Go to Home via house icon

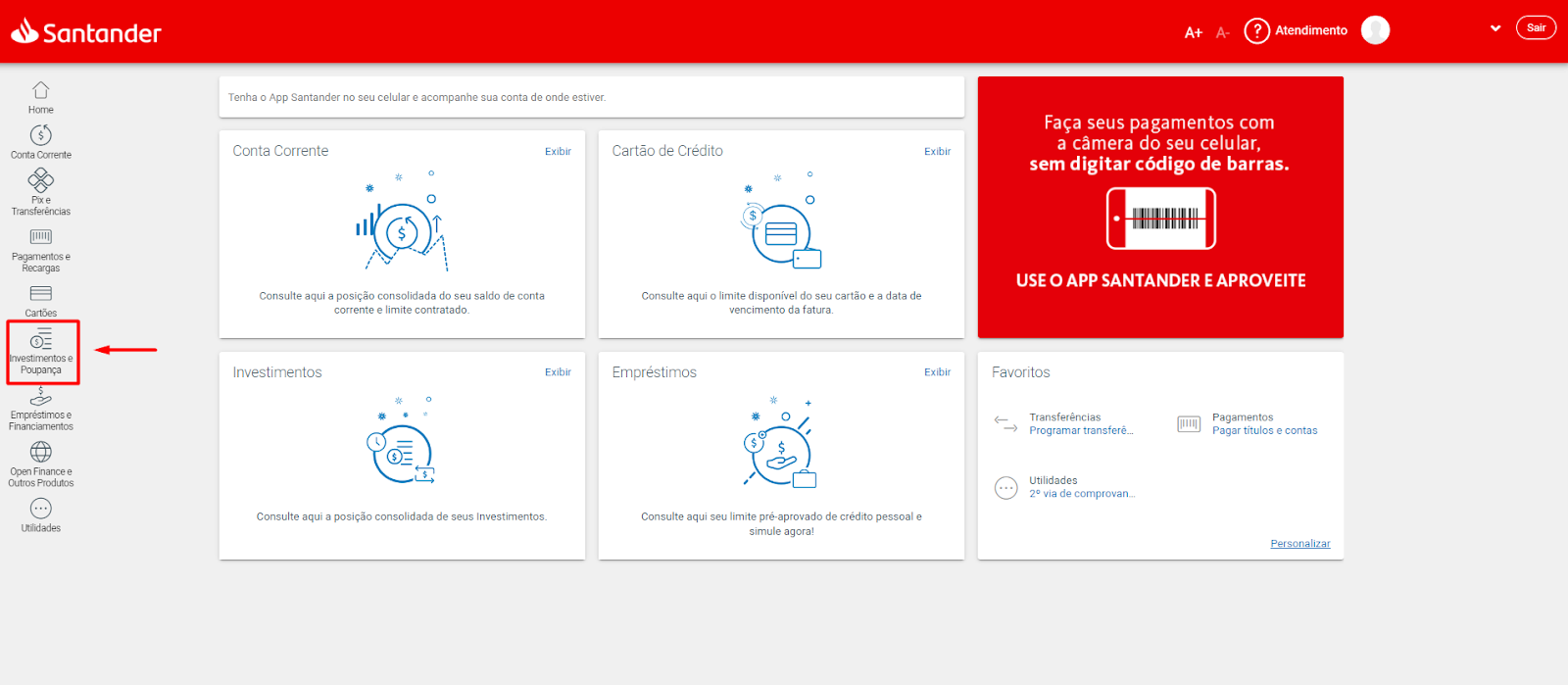tap(40, 90)
